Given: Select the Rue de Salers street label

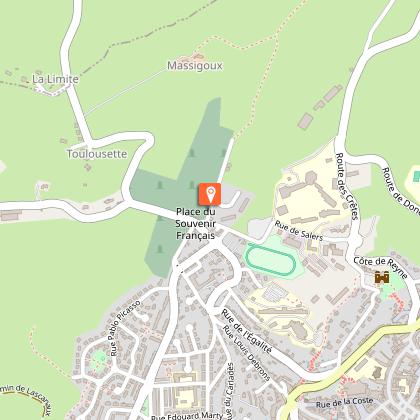Looking at the screenshot, I should click(x=299, y=231).
